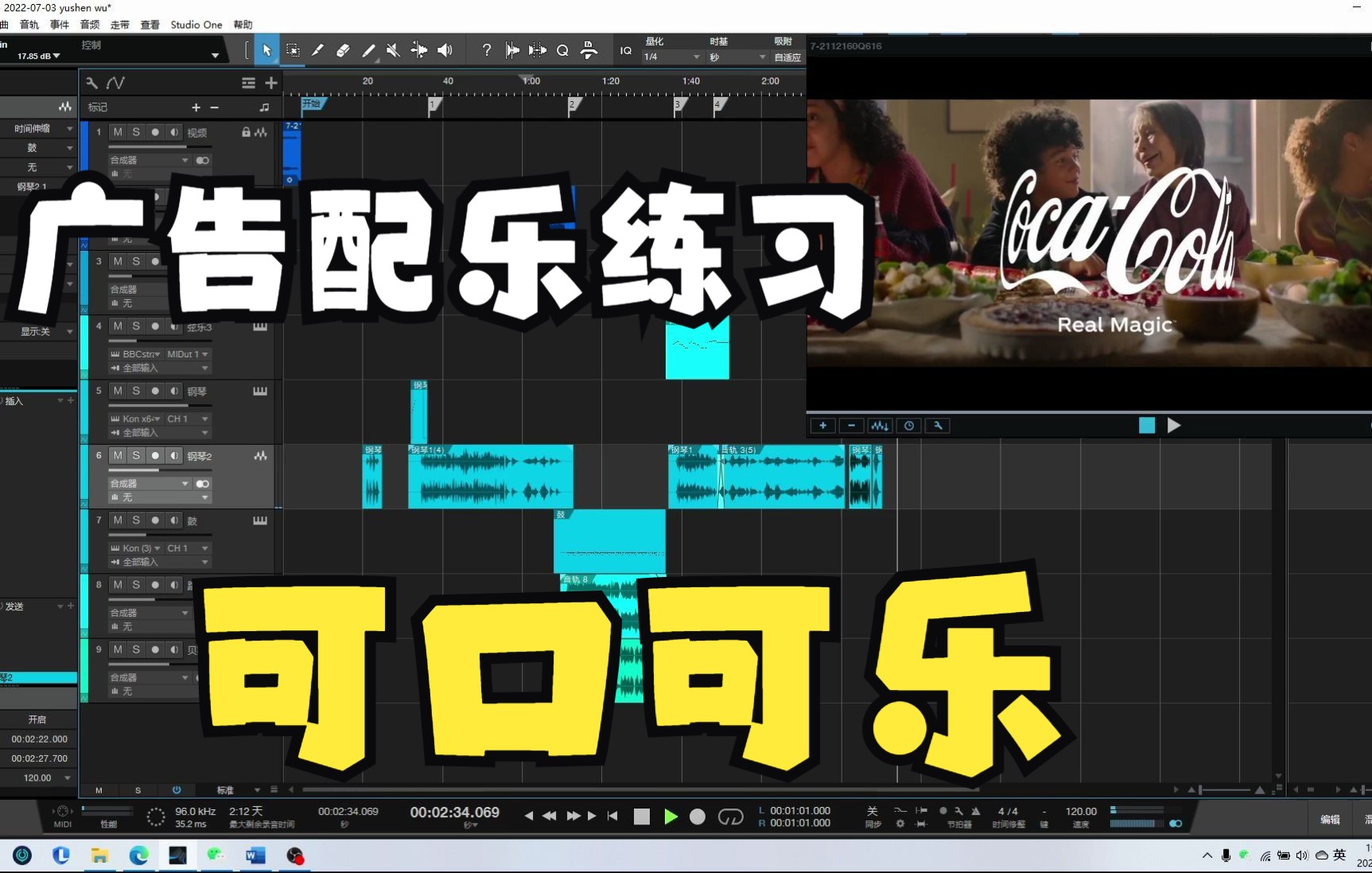
Task: Select the 开始 start marker
Action: 313,104
